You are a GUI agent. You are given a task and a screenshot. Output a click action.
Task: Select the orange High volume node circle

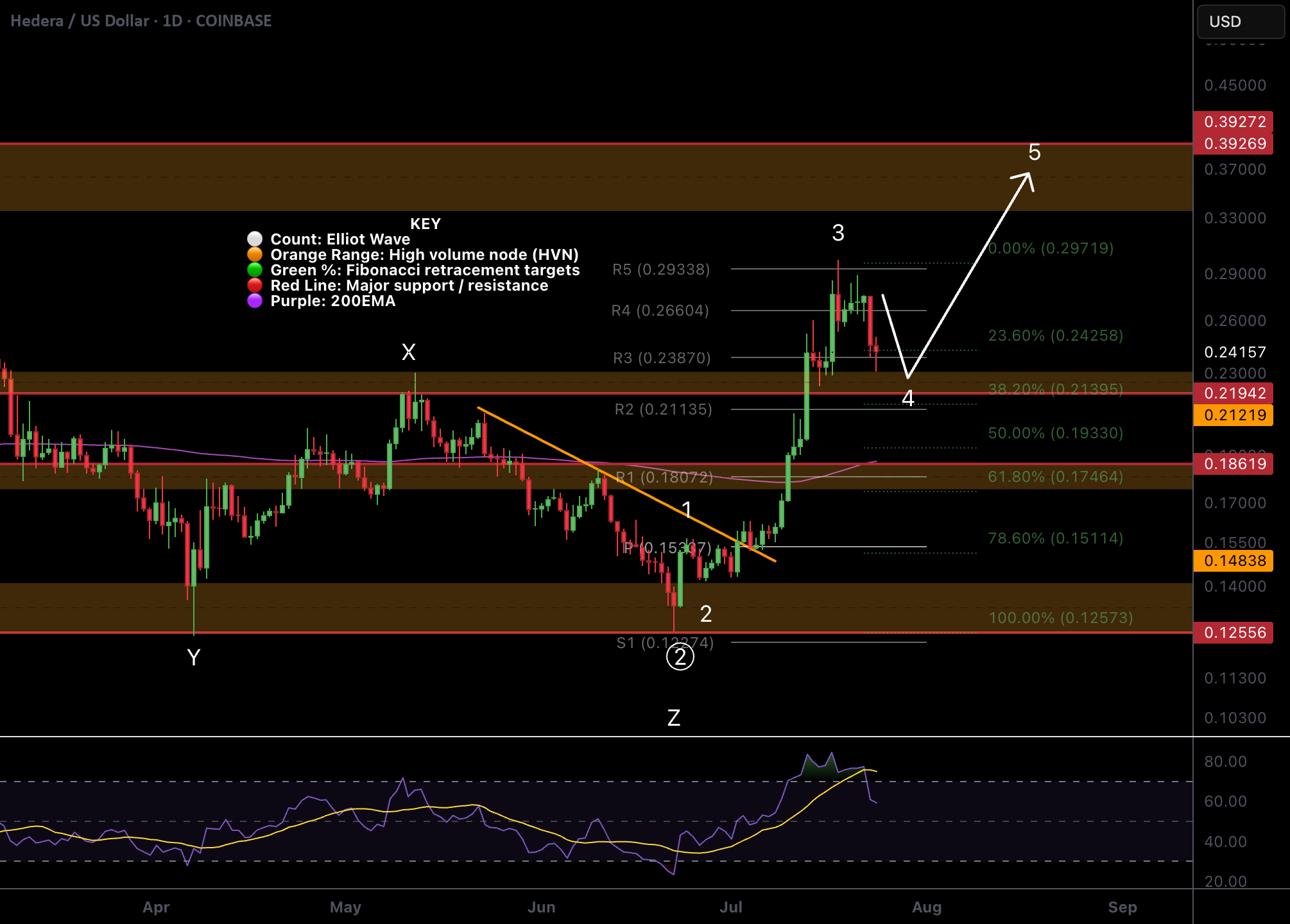[x=255, y=255]
